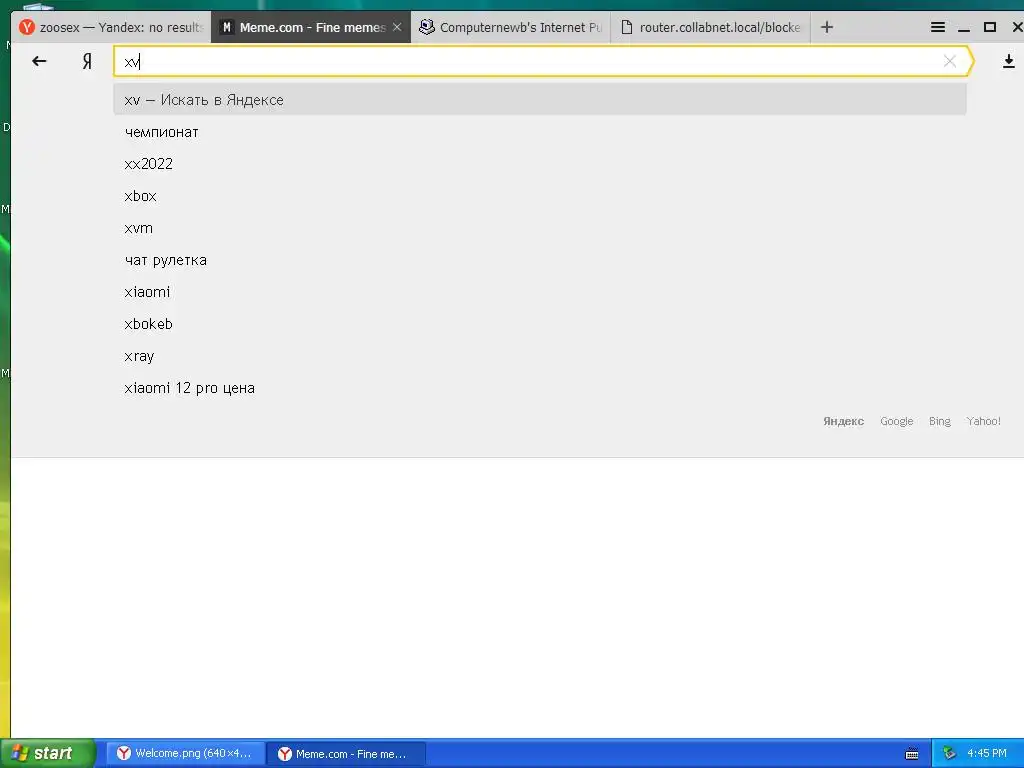This screenshot has width=1024, height=768.
Task: Pick 'xiaomi 12 pro цена' suggestion
Action: pyautogui.click(x=539, y=388)
